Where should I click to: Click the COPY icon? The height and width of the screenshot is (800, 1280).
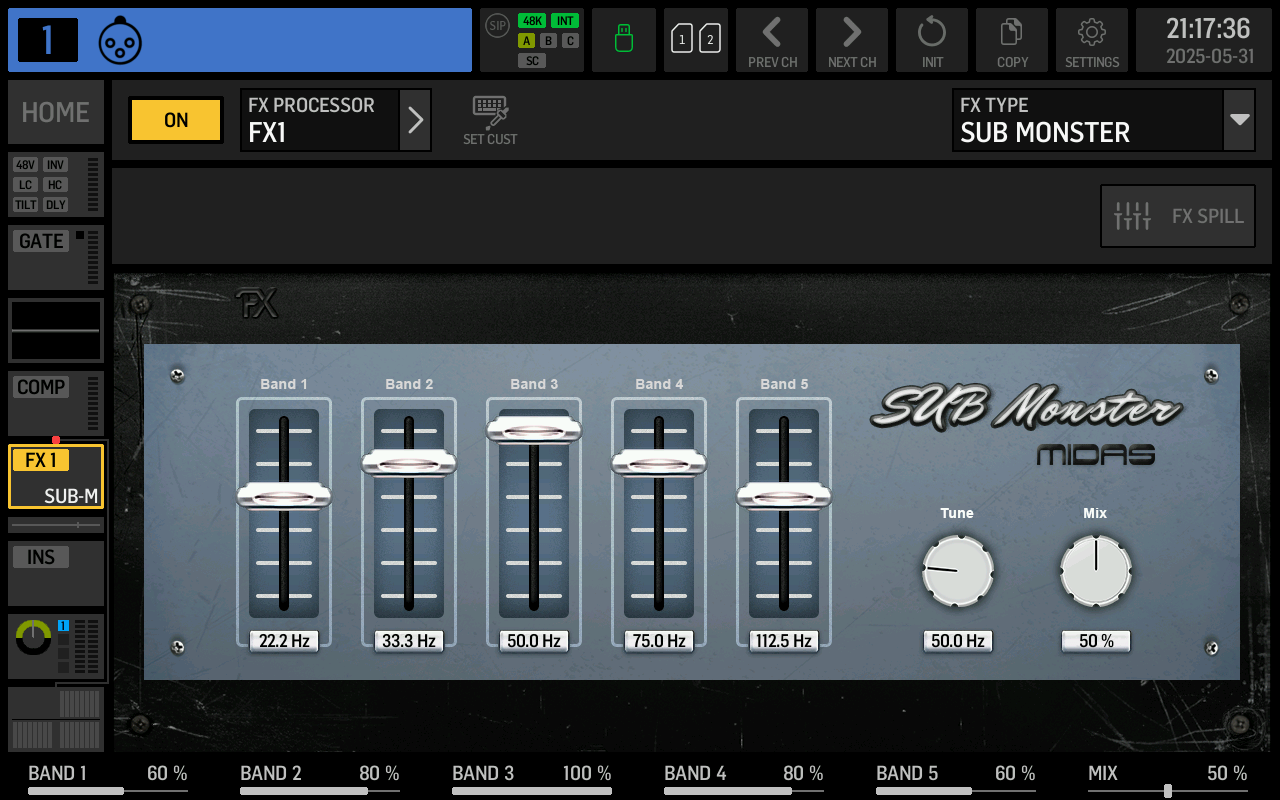click(1012, 41)
